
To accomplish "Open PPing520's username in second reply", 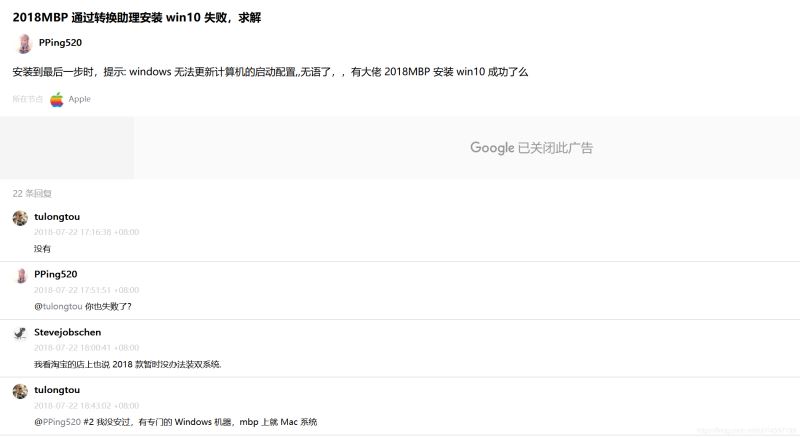I will (x=55, y=274).
